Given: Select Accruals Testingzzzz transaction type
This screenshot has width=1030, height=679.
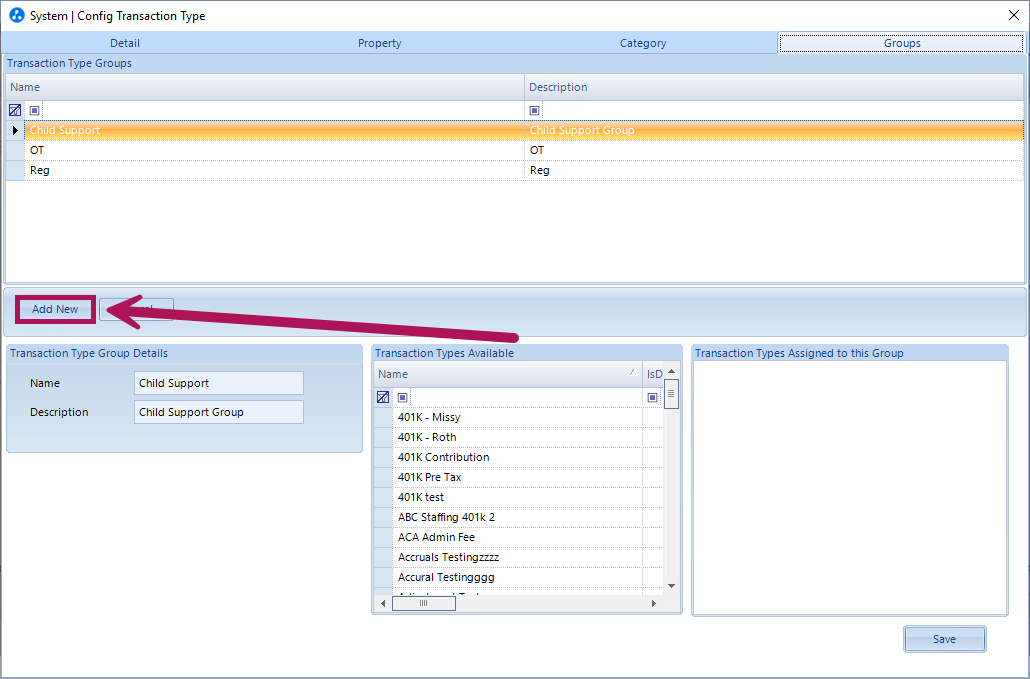Looking at the screenshot, I should 518,558.
